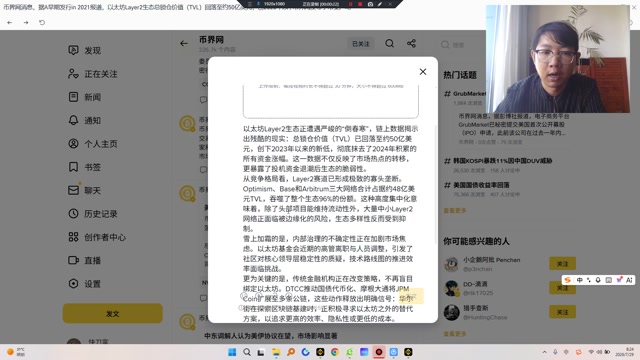Screen dimensions: 640x360
Task: Open File Explorer from taskbar
Action: tap(276, 352)
